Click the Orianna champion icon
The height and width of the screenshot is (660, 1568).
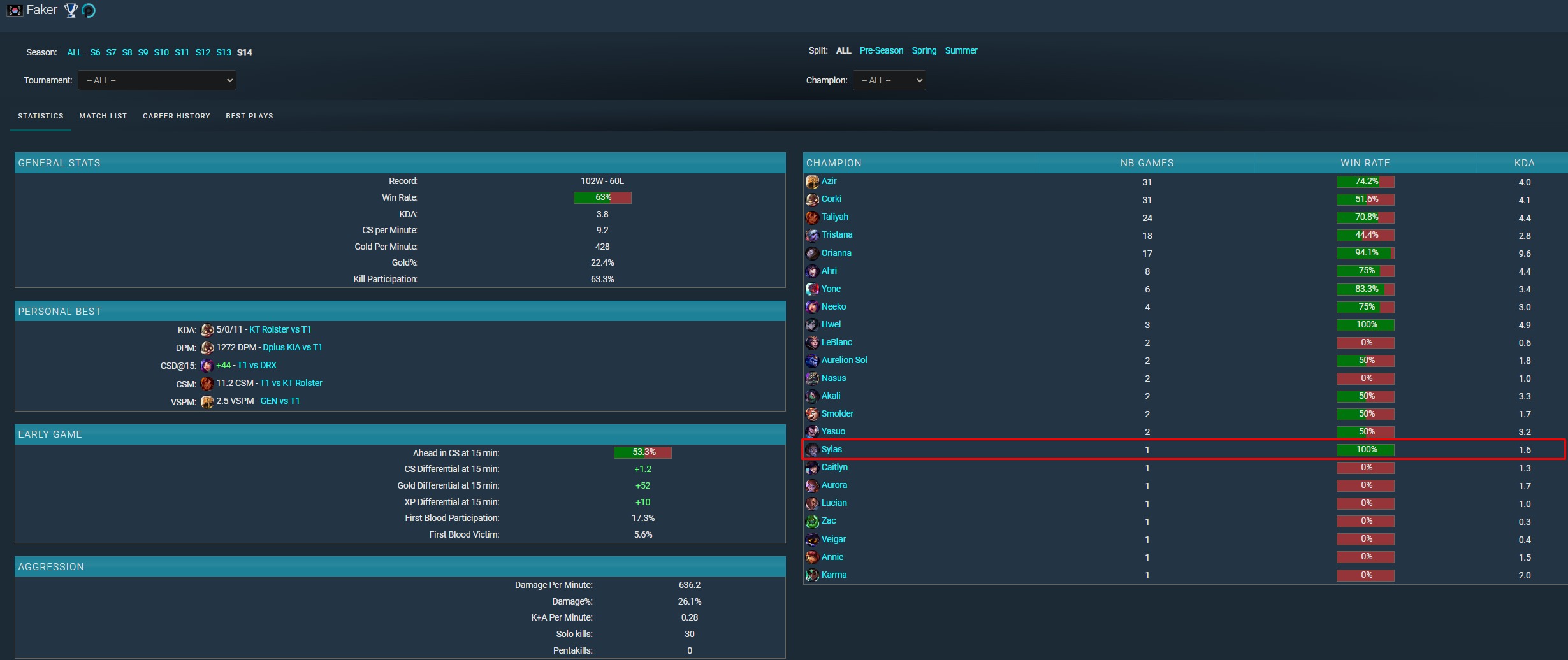coord(812,254)
